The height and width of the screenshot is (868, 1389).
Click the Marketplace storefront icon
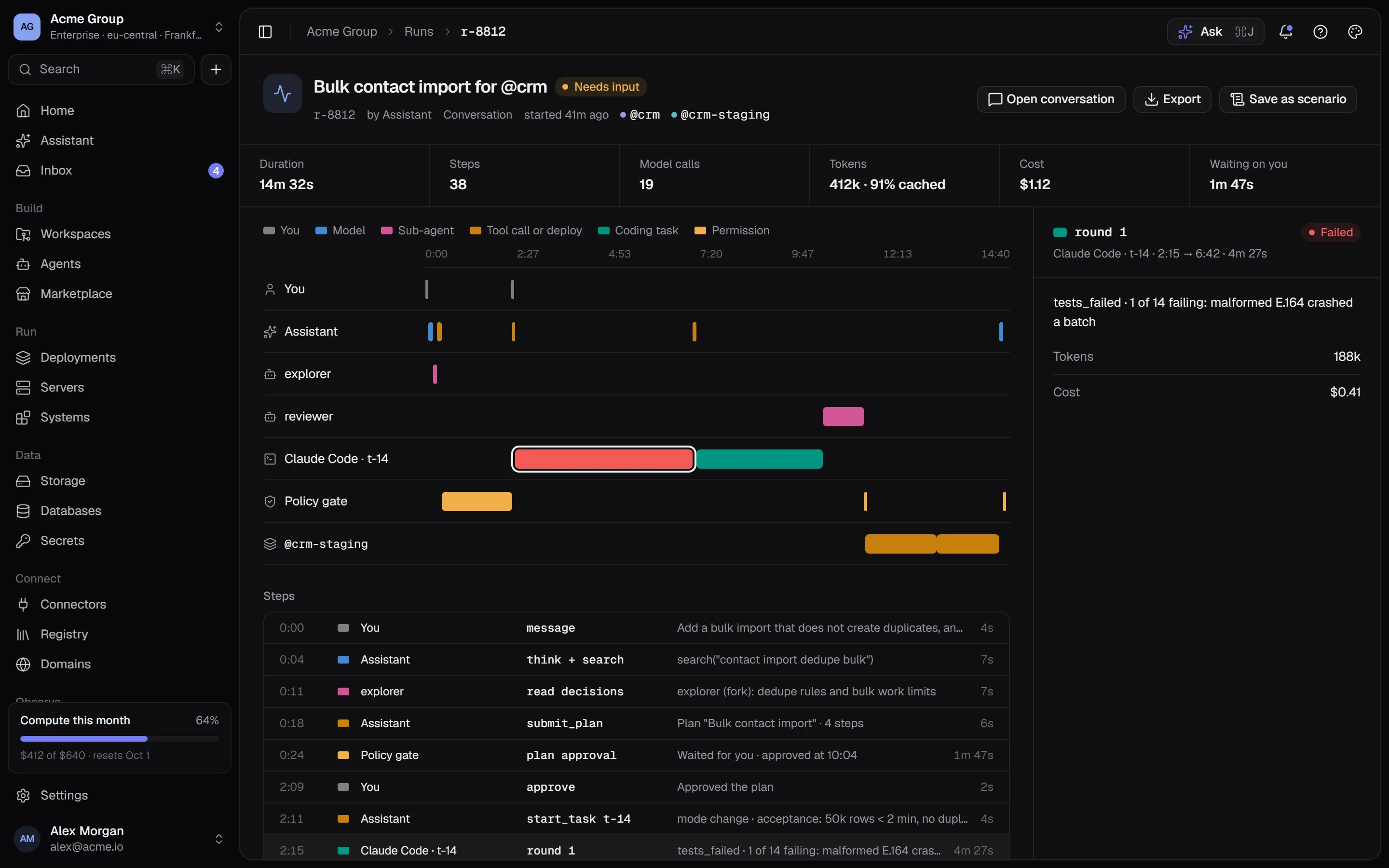pos(23,294)
